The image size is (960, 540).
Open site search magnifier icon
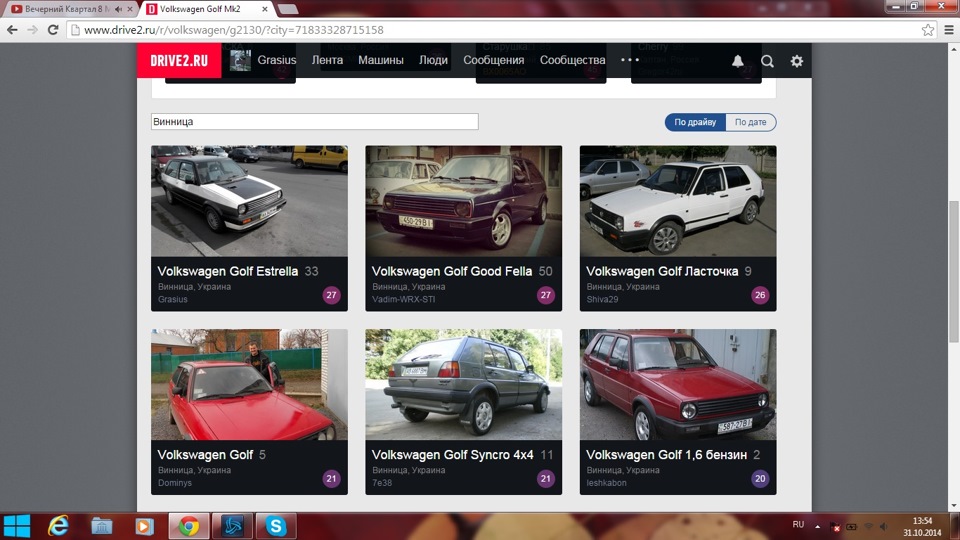pos(767,61)
